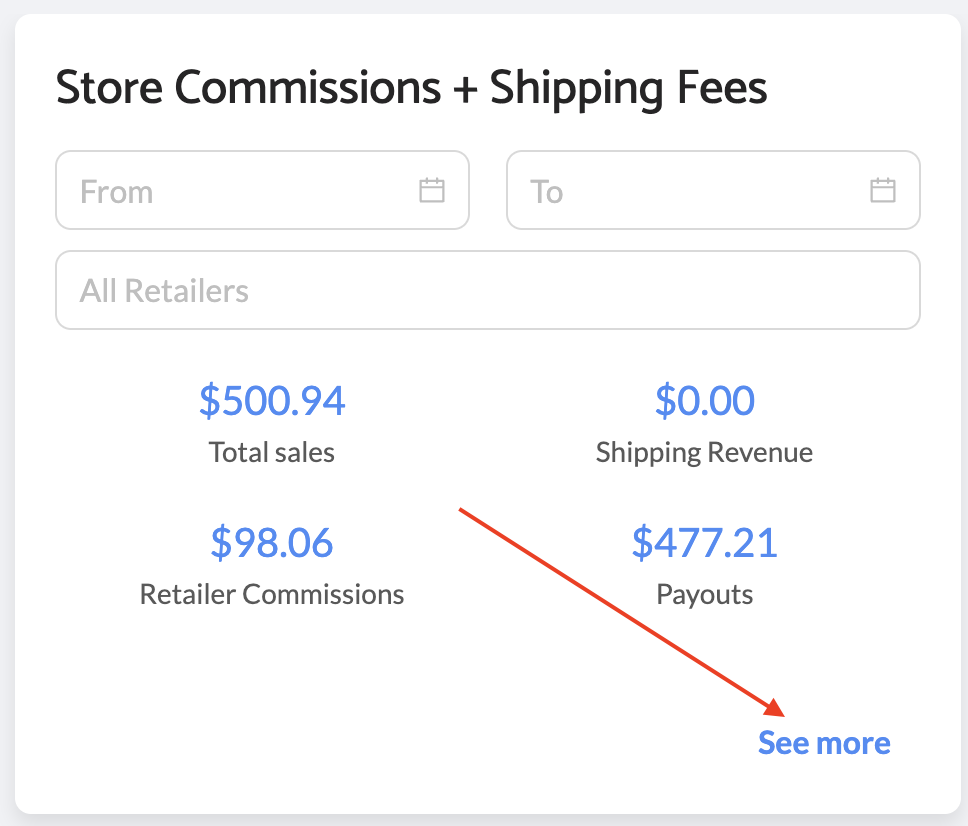Select the $0.00 shipping revenue amount
The width and height of the screenshot is (968, 826).
click(x=704, y=400)
